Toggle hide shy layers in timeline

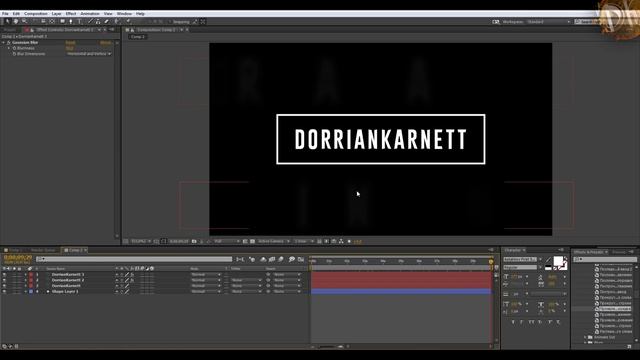[263, 259]
